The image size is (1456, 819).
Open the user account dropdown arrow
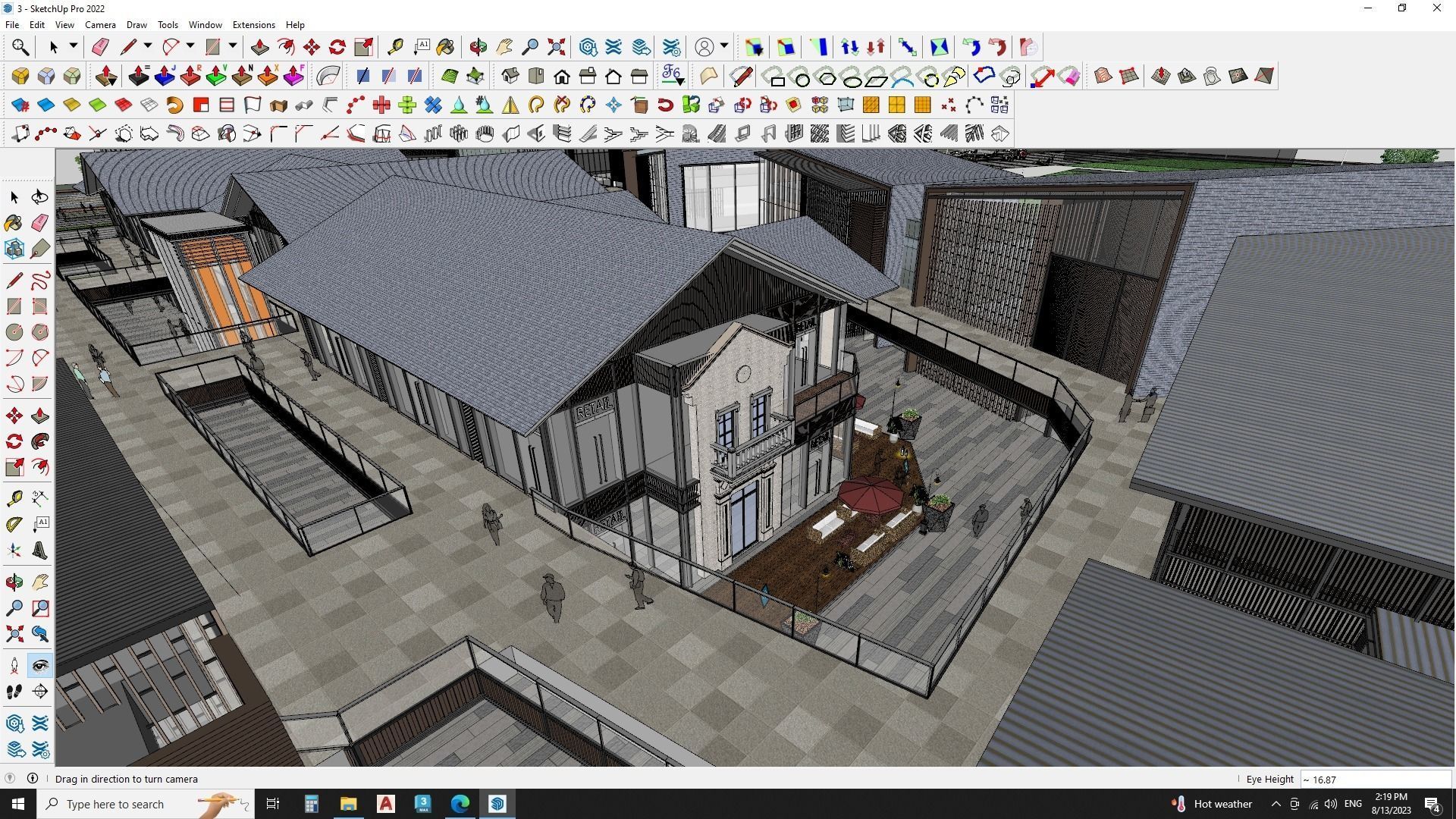point(724,46)
